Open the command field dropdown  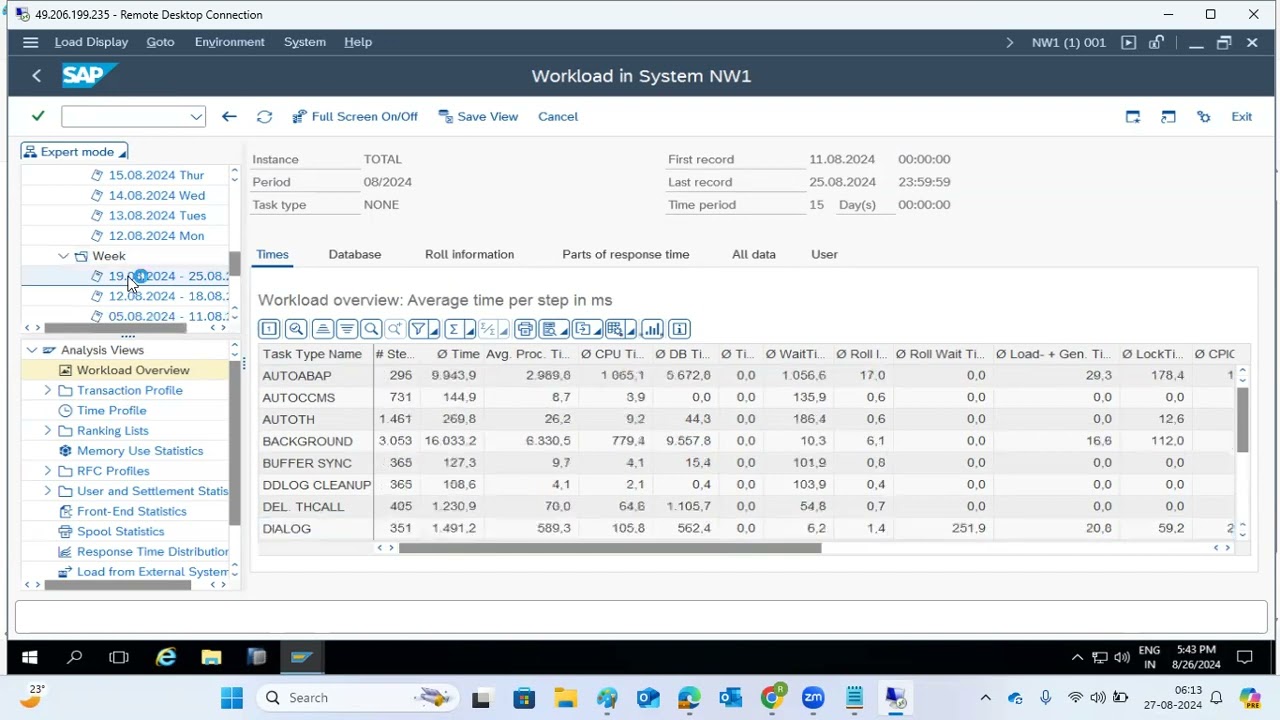(196, 117)
